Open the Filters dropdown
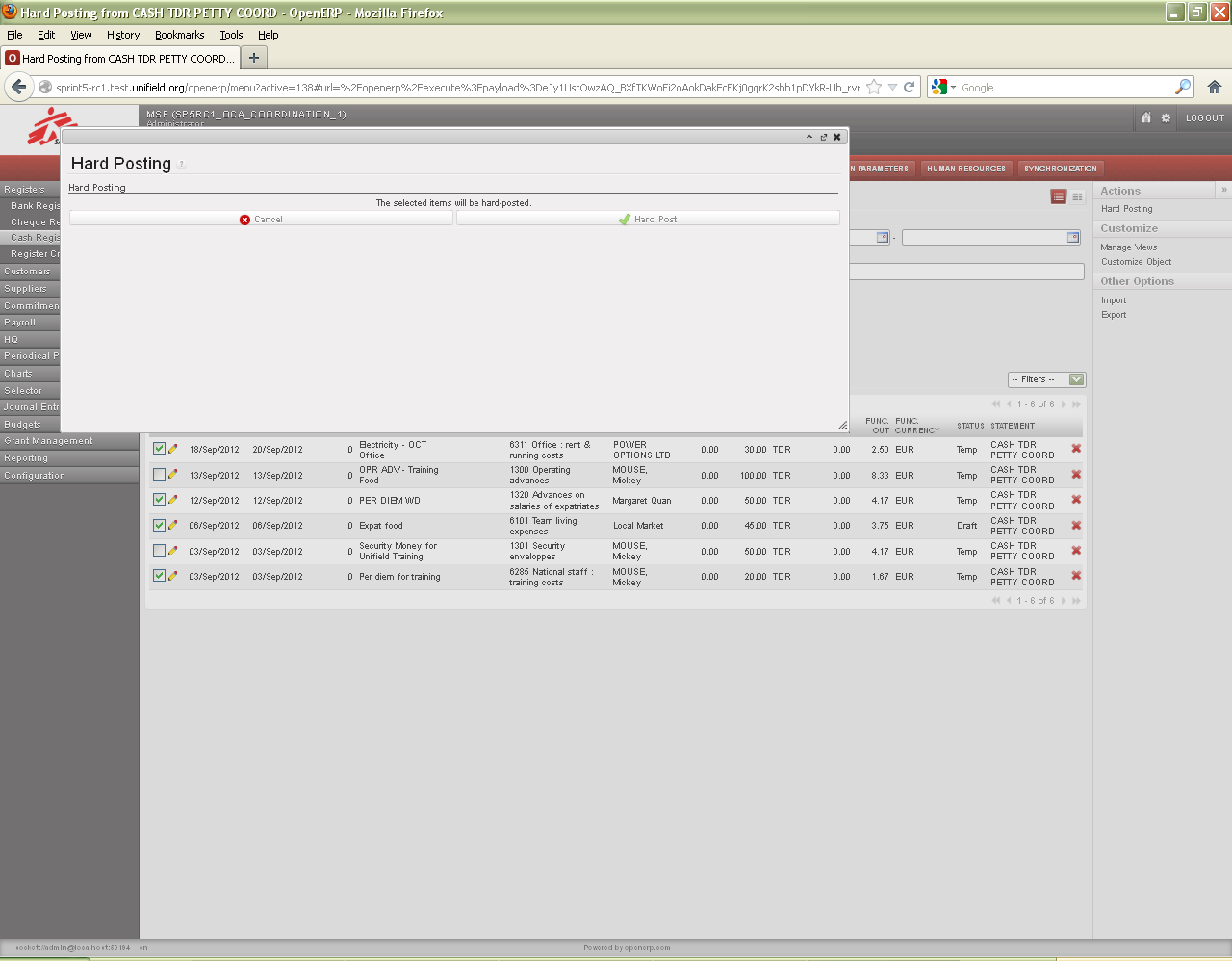Screen dimensions: 1232x961 (x=1045, y=379)
